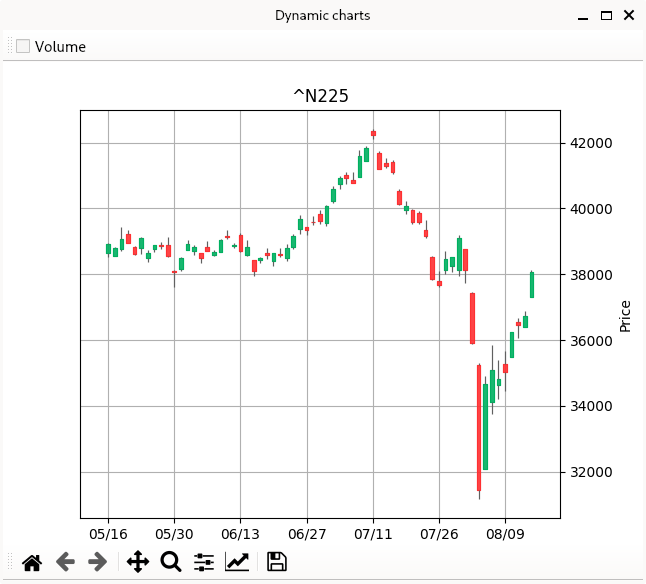
Task: Click the last green candle near 38000
Action: 532,285
